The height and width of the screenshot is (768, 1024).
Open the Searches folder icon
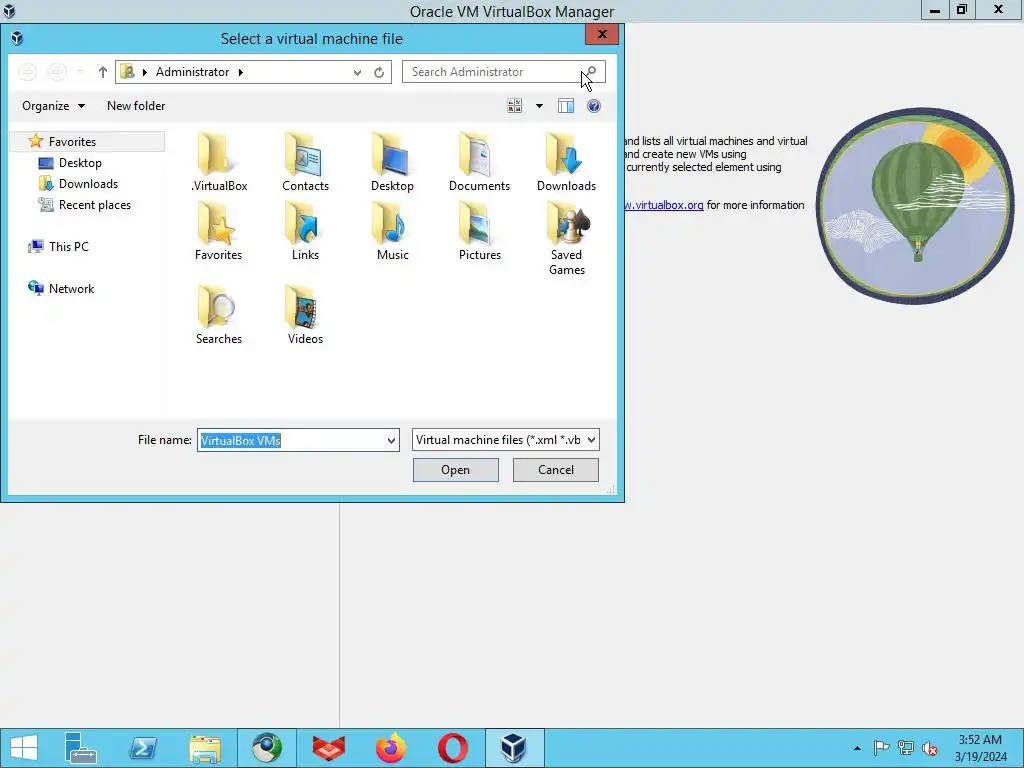pyautogui.click(x=219, y=315)
